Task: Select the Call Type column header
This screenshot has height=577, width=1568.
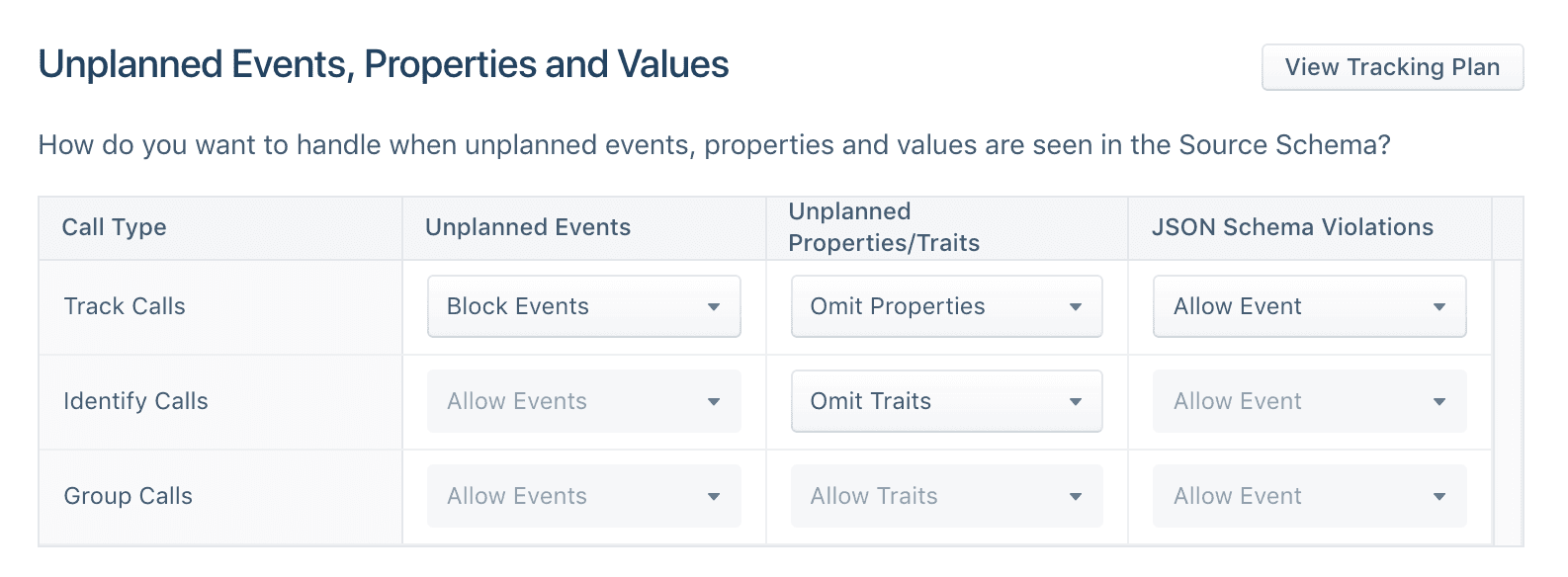Action: pos(114,227)
